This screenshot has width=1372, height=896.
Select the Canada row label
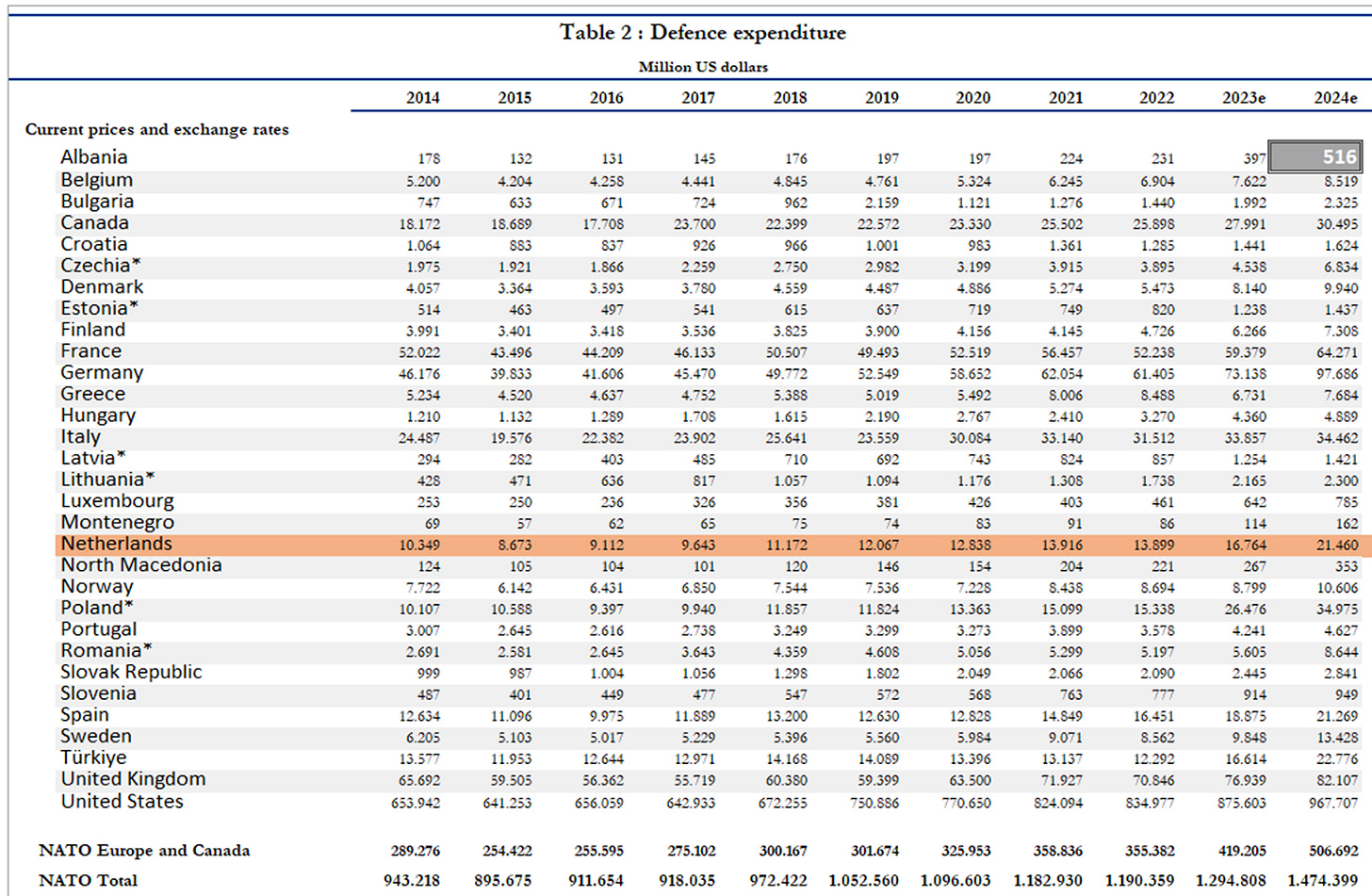pos(94,223)
